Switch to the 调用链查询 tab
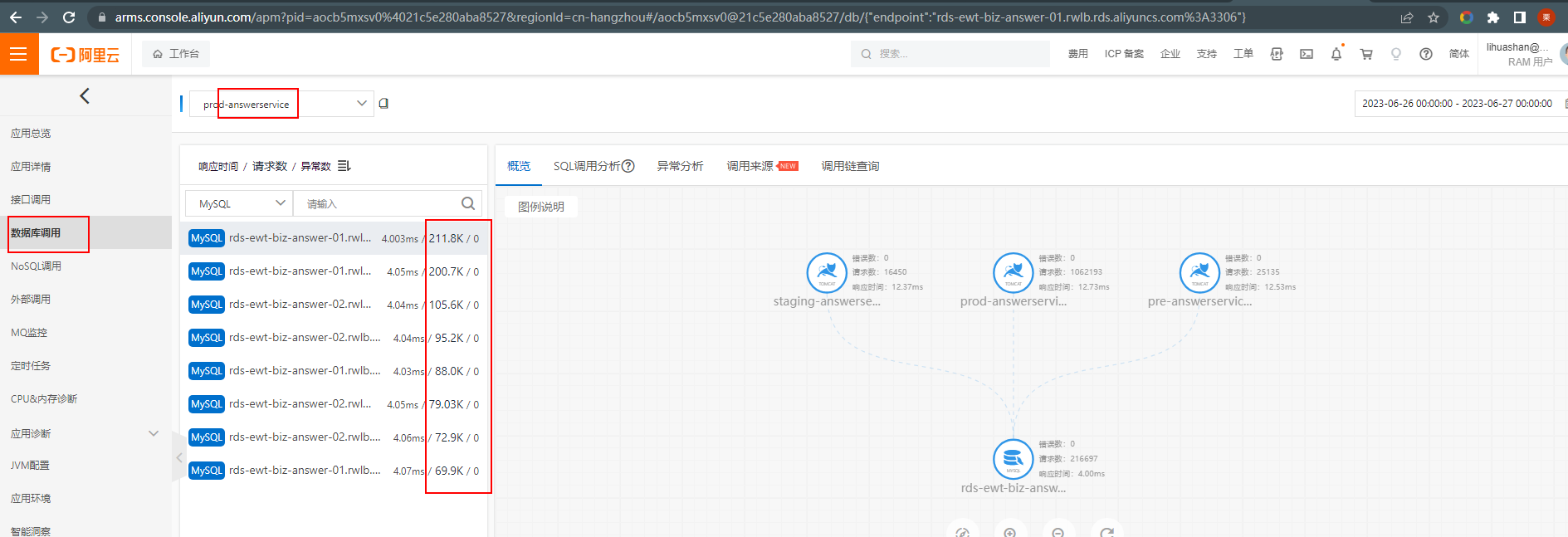 [x=850, y=166]
